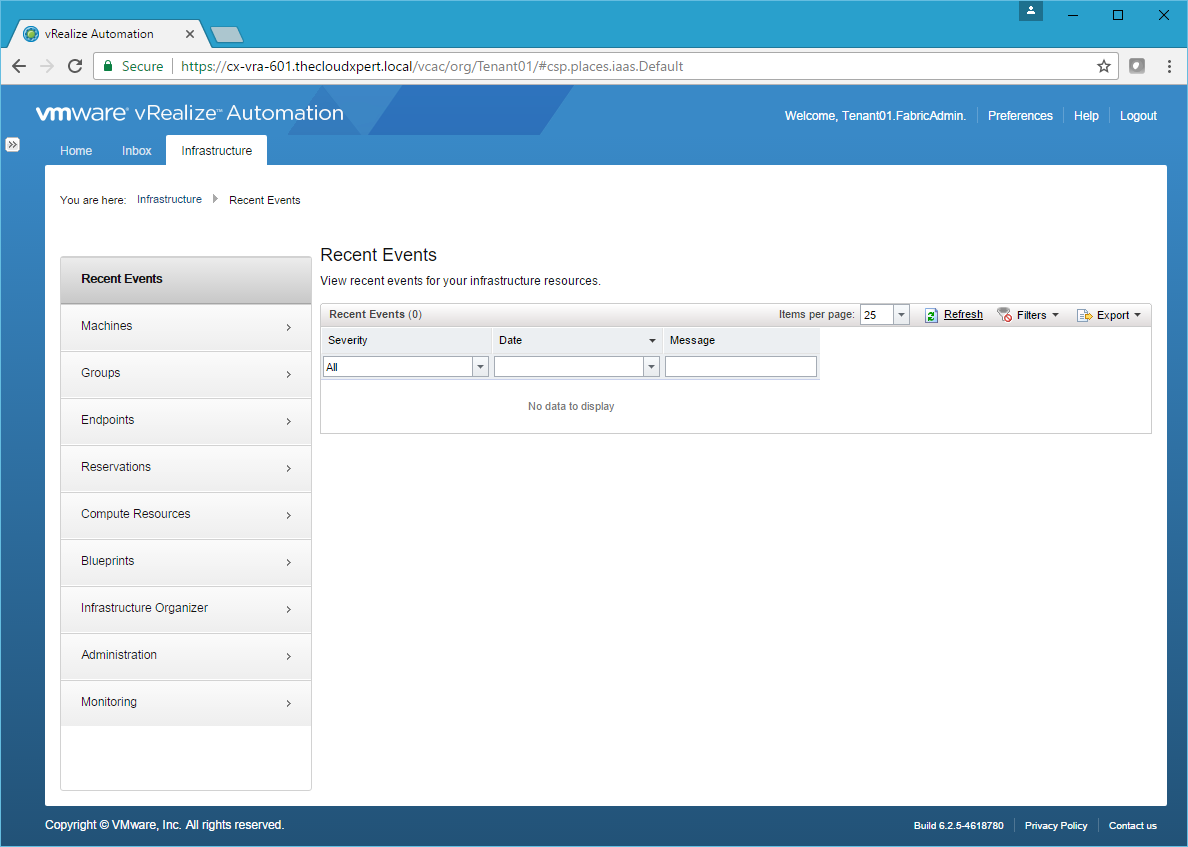Open the Blueprints menu item
The width and height of the screenshot is (1188, 847).
coord(185,561)
